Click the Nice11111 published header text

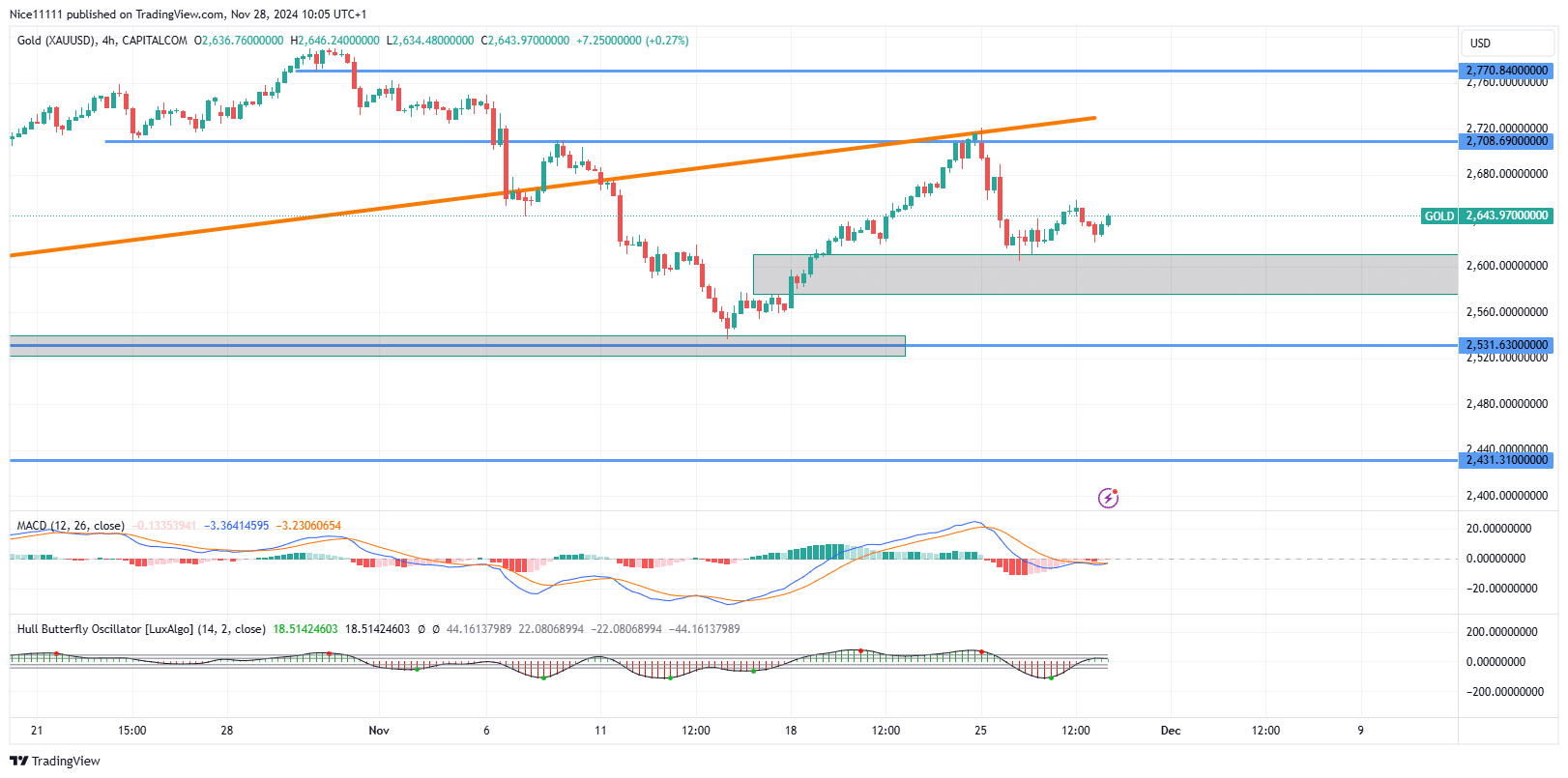click(188, 14)
